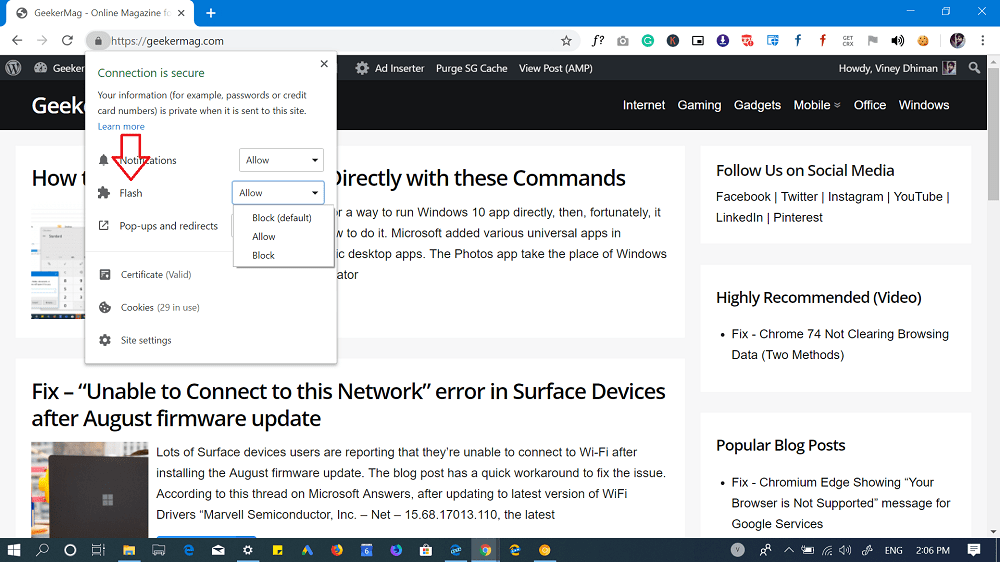Image resolution: width=1000 pixels, height=562 pixels.
Task: Click View Post (AMP)
Action: click(555, 68)
